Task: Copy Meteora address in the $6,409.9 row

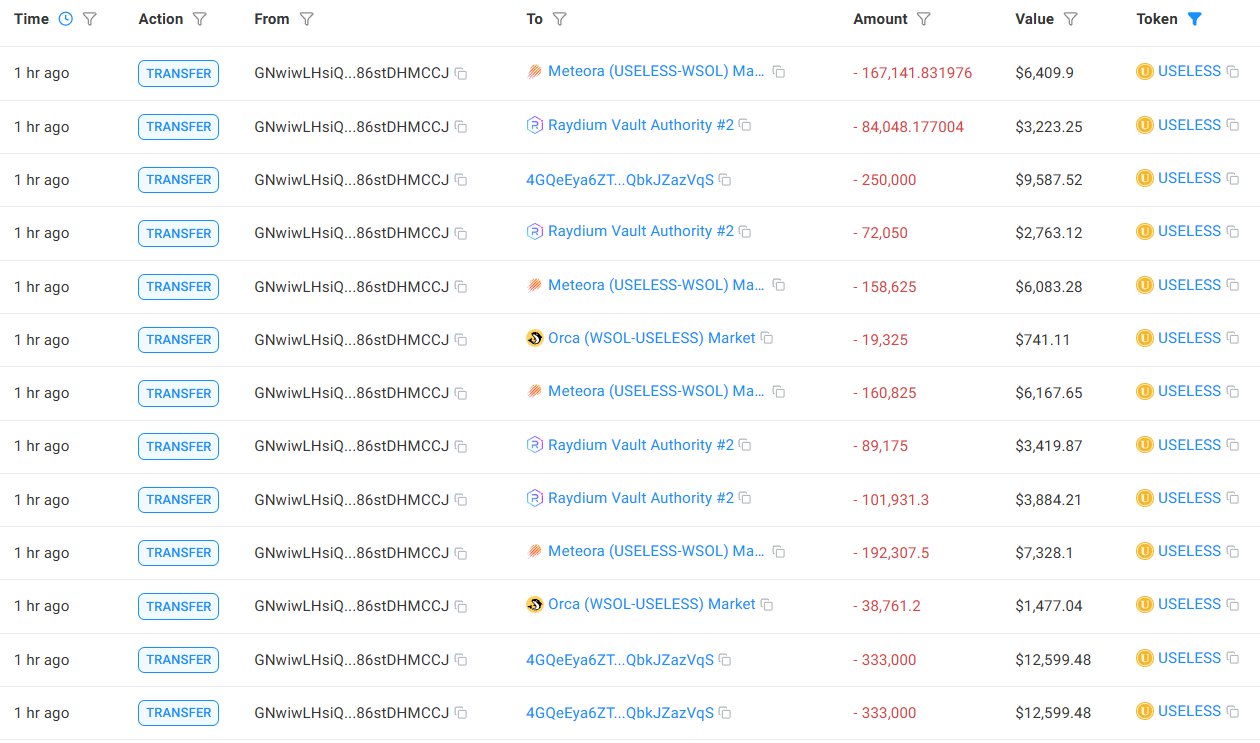Action: pyautogui.click(x=779, y=73)
